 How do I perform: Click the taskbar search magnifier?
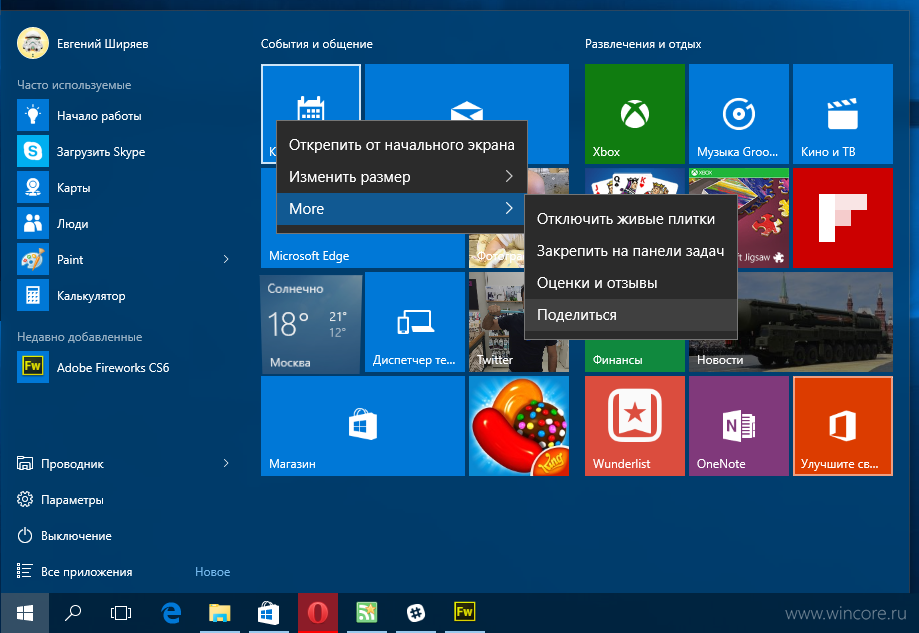(x=73, y=613)
